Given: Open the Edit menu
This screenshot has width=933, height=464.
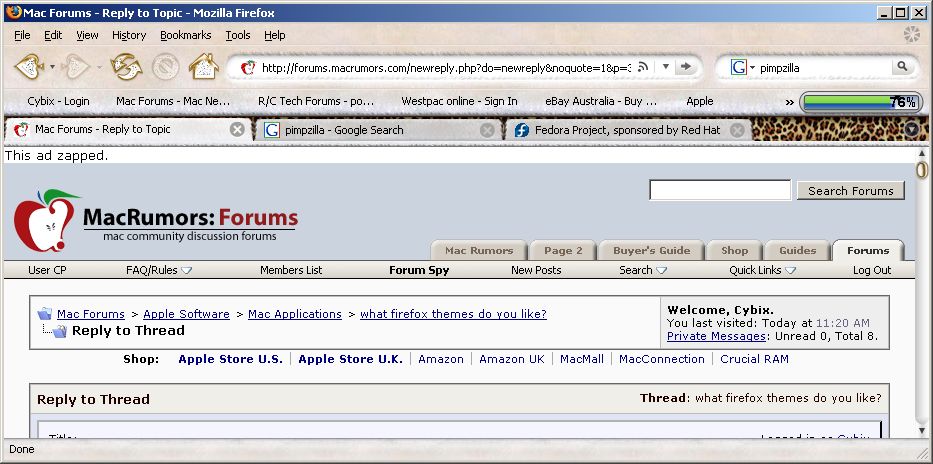Looking at the screenshot, I should point(53,35).
